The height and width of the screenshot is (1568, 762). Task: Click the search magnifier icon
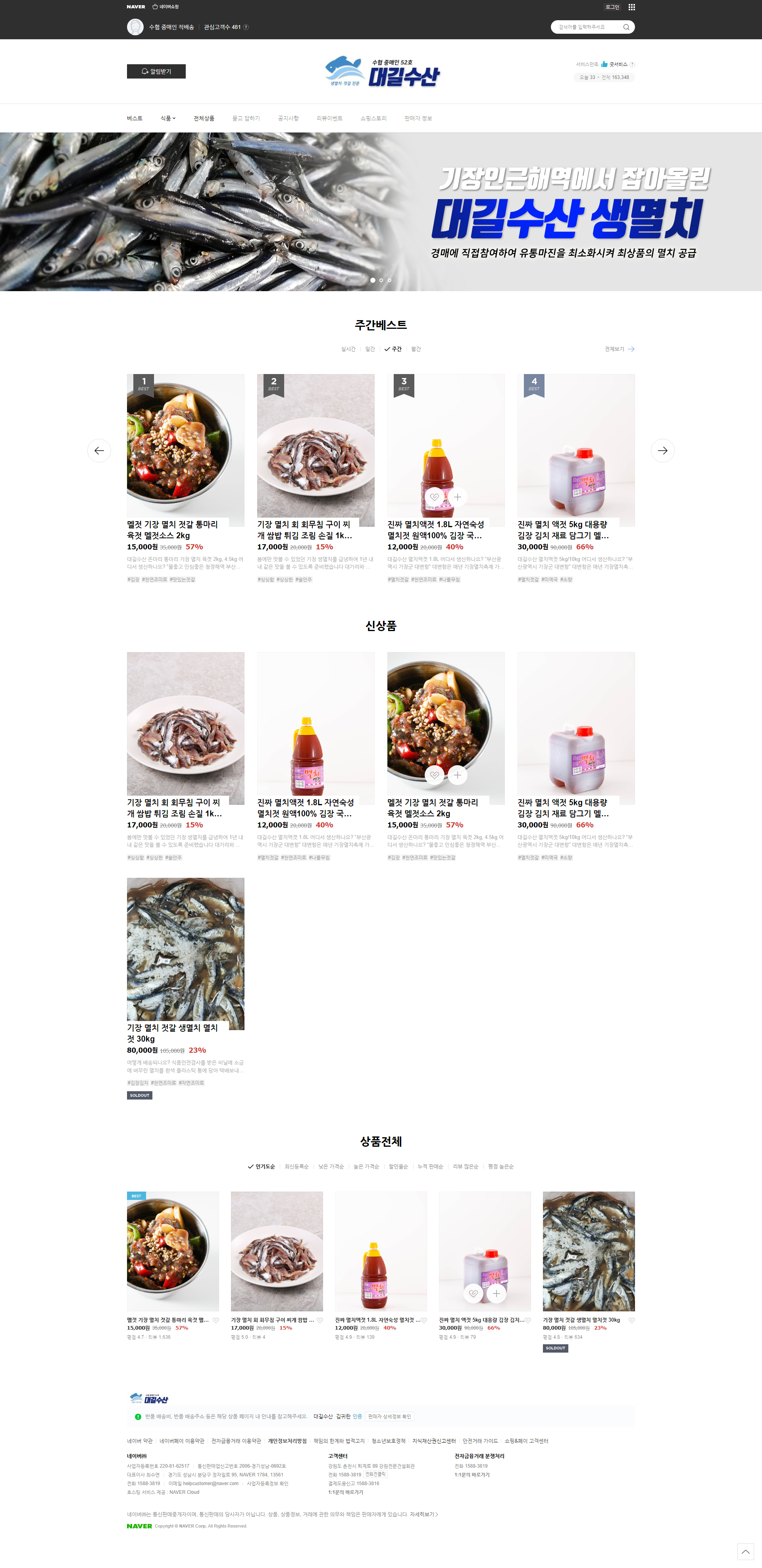(626, 27)
